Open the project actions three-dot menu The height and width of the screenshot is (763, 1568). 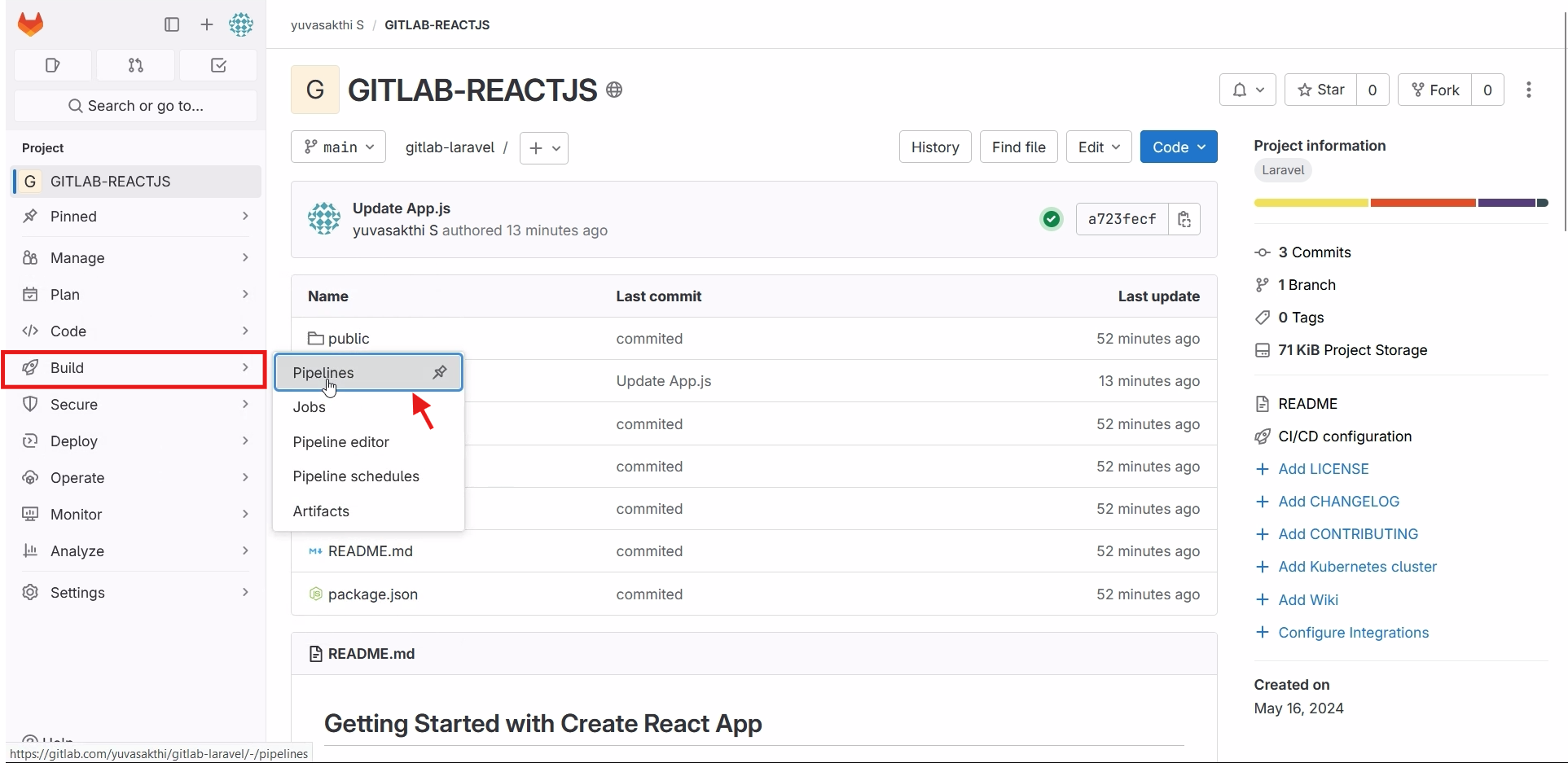tap(1529, 90)
